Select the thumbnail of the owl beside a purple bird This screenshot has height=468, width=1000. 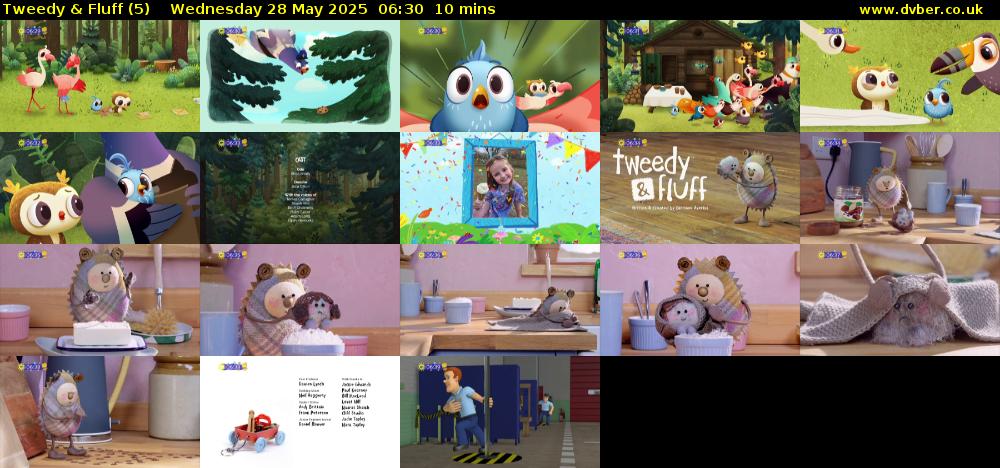tap(100, 188)
